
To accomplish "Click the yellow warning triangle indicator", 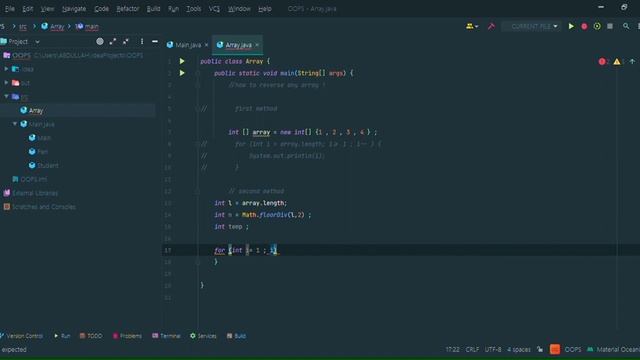I will pyautogui.click(x=618, y=62).
